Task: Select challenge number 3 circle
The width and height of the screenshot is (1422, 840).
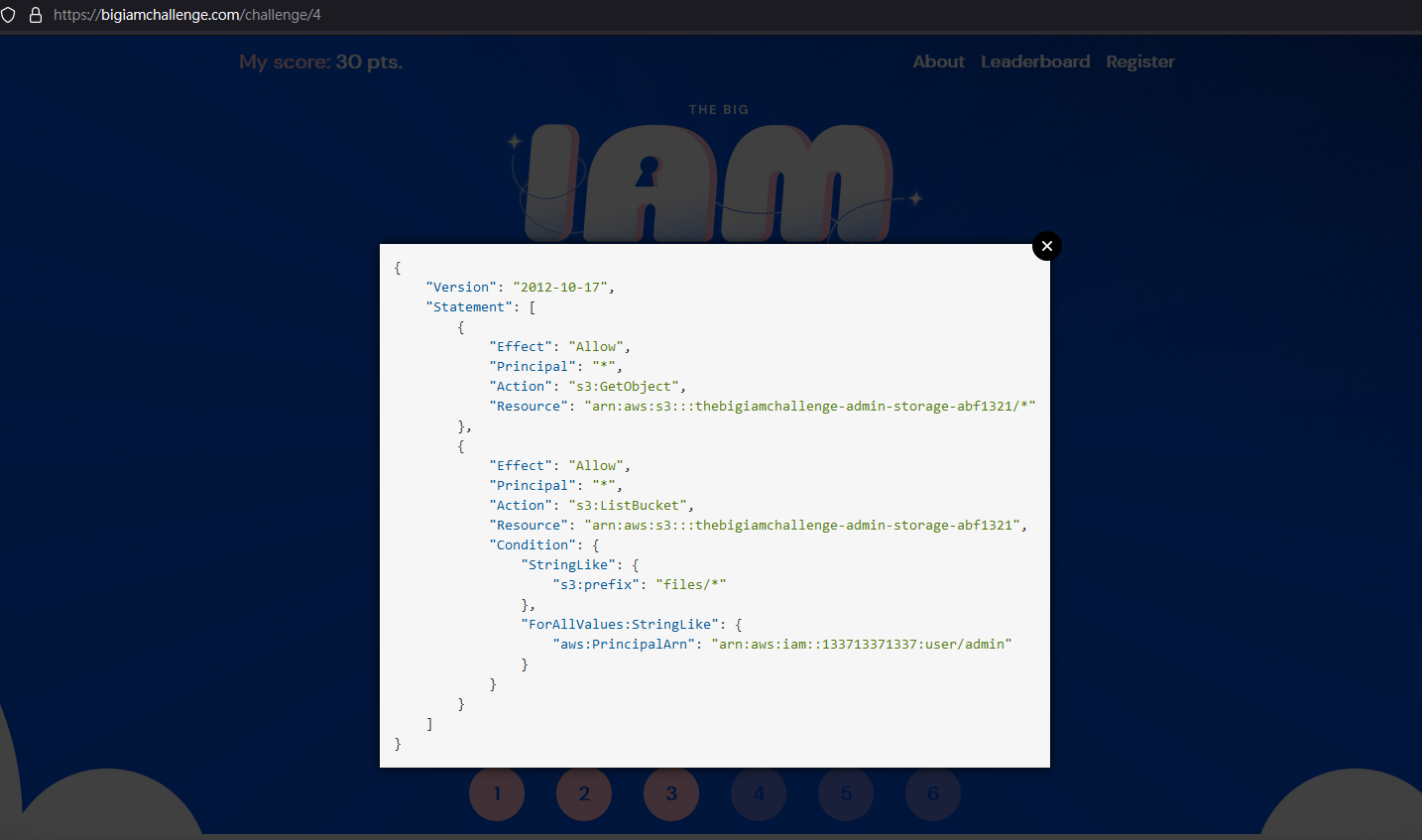Action: click(x=671, y=793)
